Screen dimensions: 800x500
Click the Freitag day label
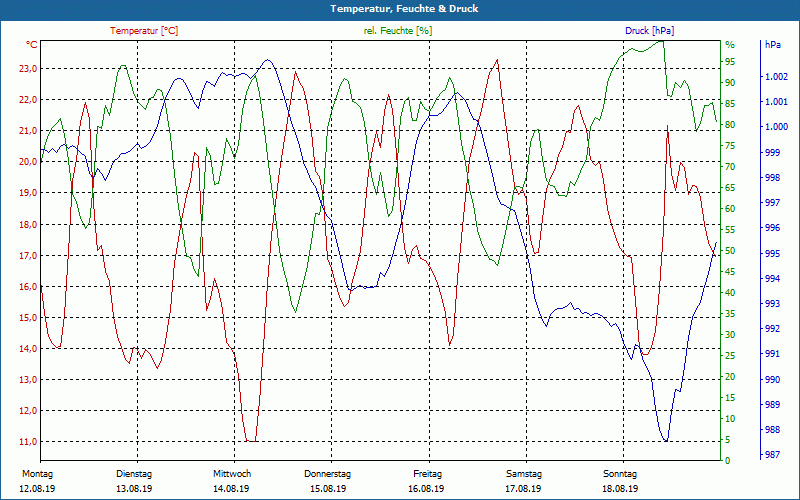428,474
